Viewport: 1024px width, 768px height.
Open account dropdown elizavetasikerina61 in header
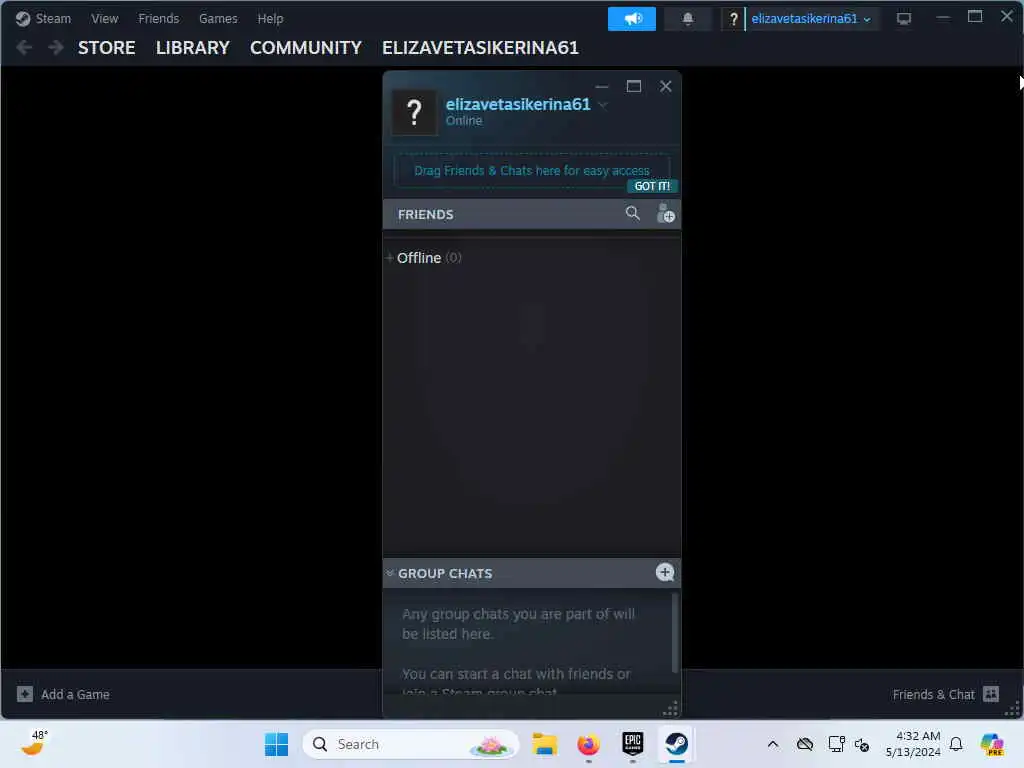(810, 19)
